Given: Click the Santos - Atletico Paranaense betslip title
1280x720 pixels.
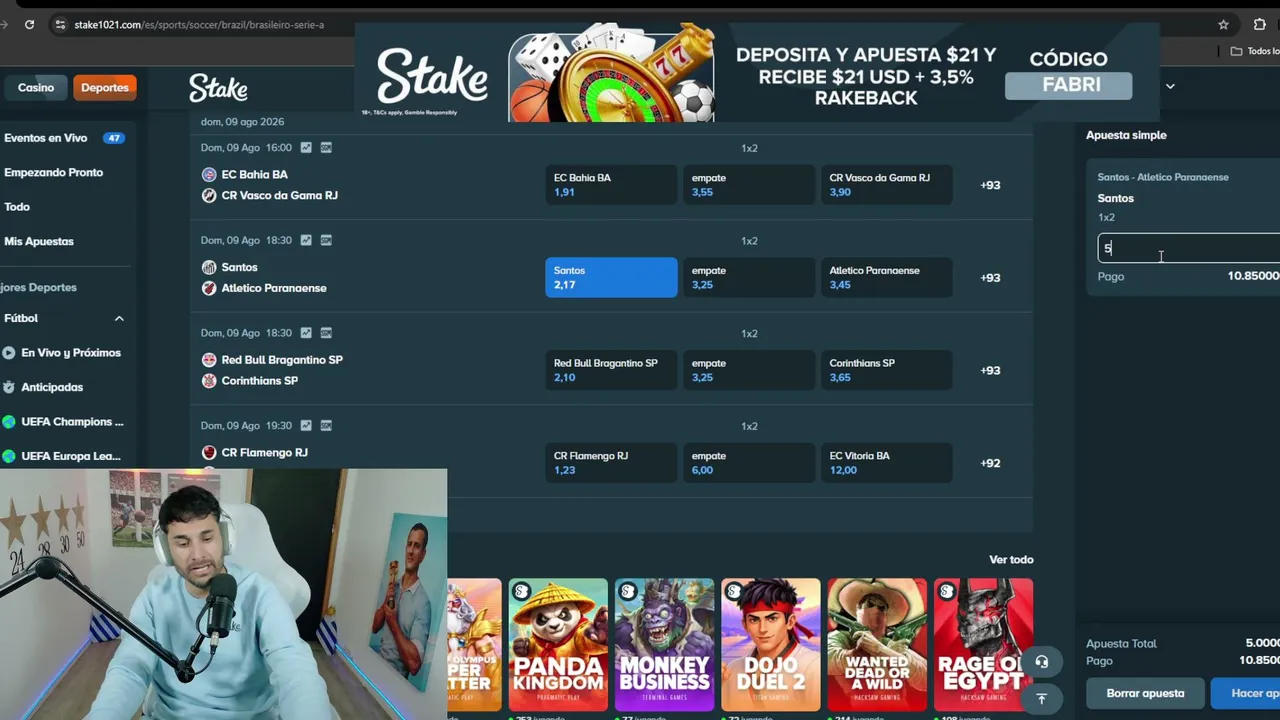Looking at the screenshot, I should click(x=1163, y=177).
